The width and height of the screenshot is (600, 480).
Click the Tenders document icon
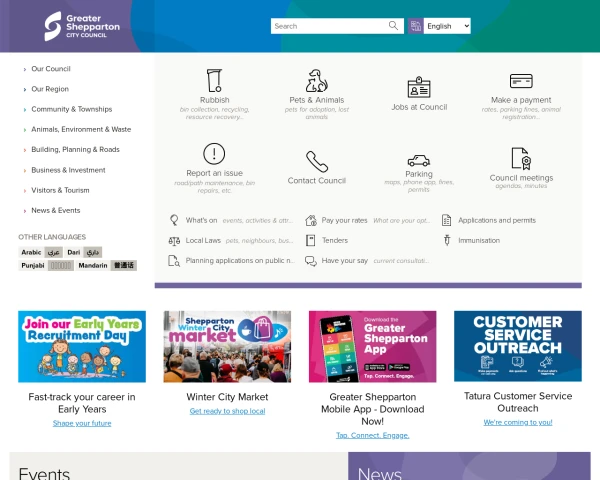tap(310, 240)
